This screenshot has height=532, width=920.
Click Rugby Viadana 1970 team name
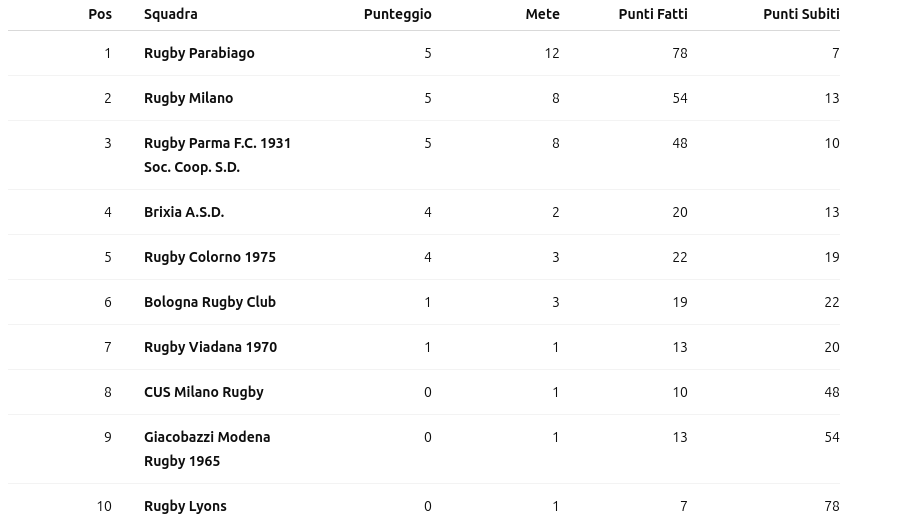(210, 347)
